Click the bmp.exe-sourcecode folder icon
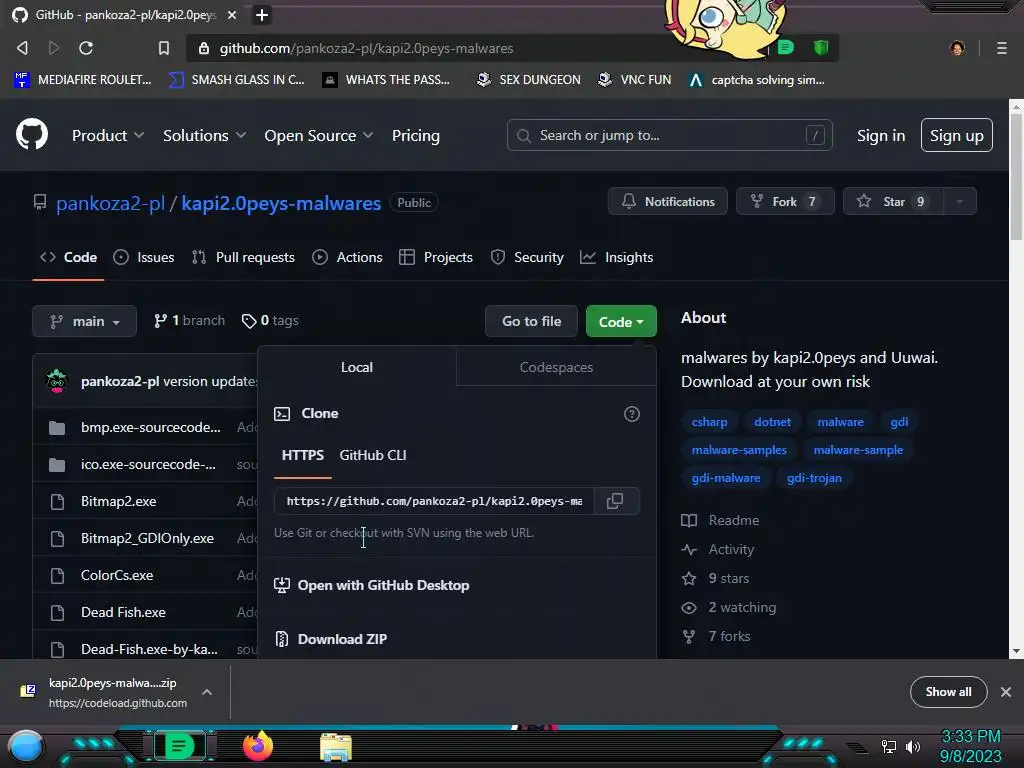 click(x=57, y=428)
